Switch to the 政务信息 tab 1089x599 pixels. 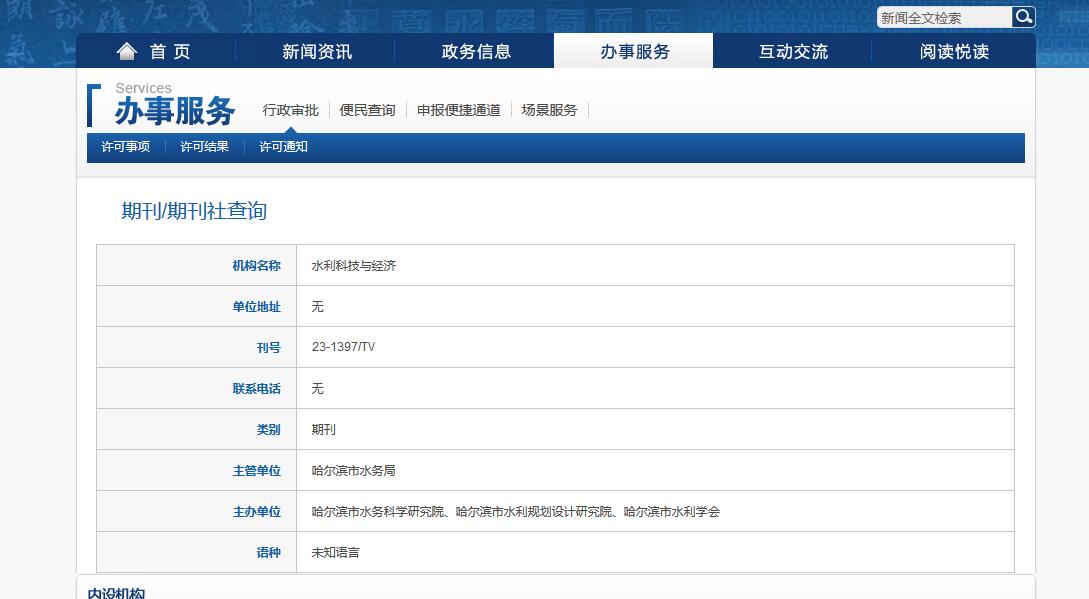coord(476,52)
